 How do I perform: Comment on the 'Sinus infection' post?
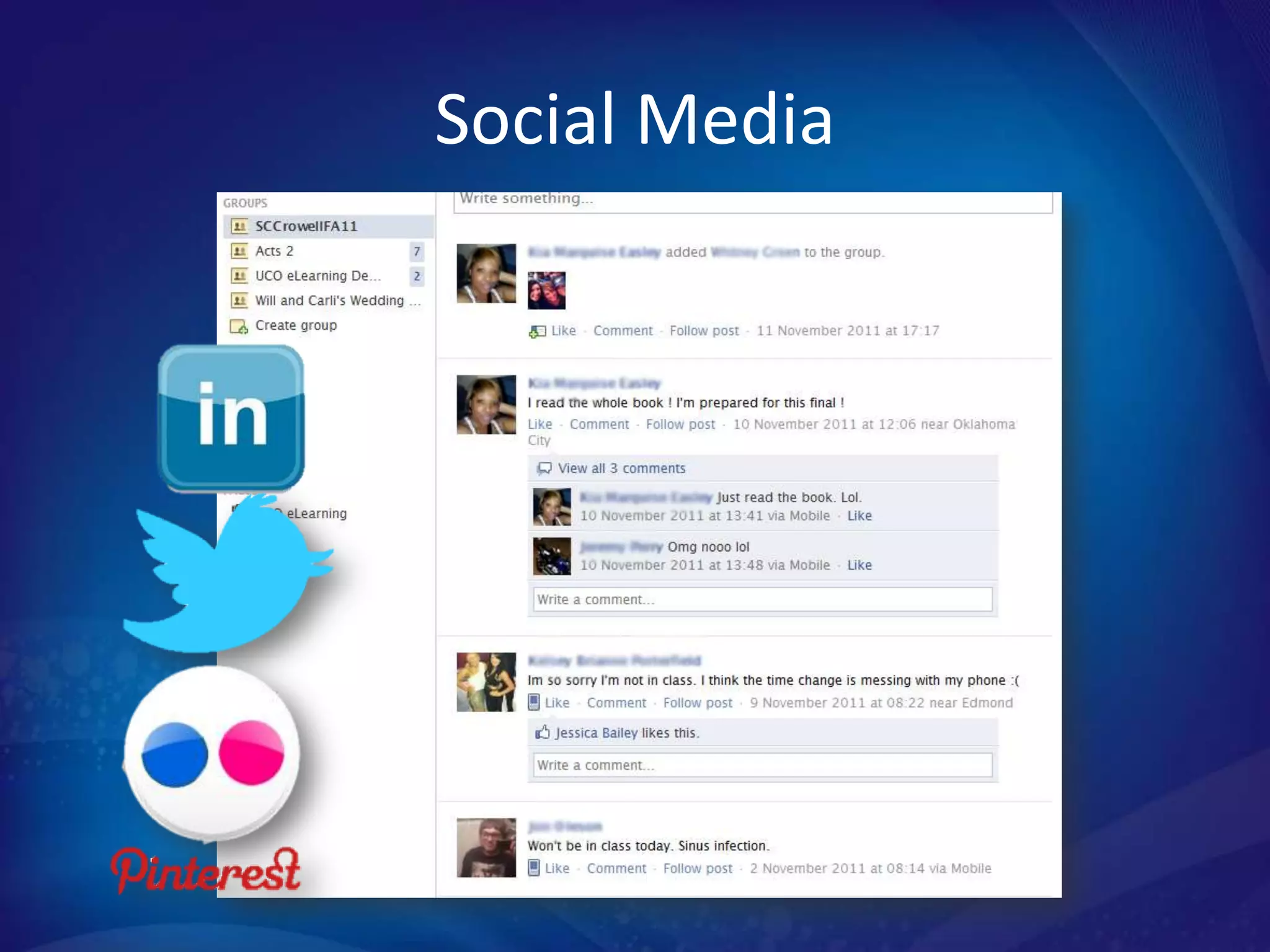click(x=616, y=868)
